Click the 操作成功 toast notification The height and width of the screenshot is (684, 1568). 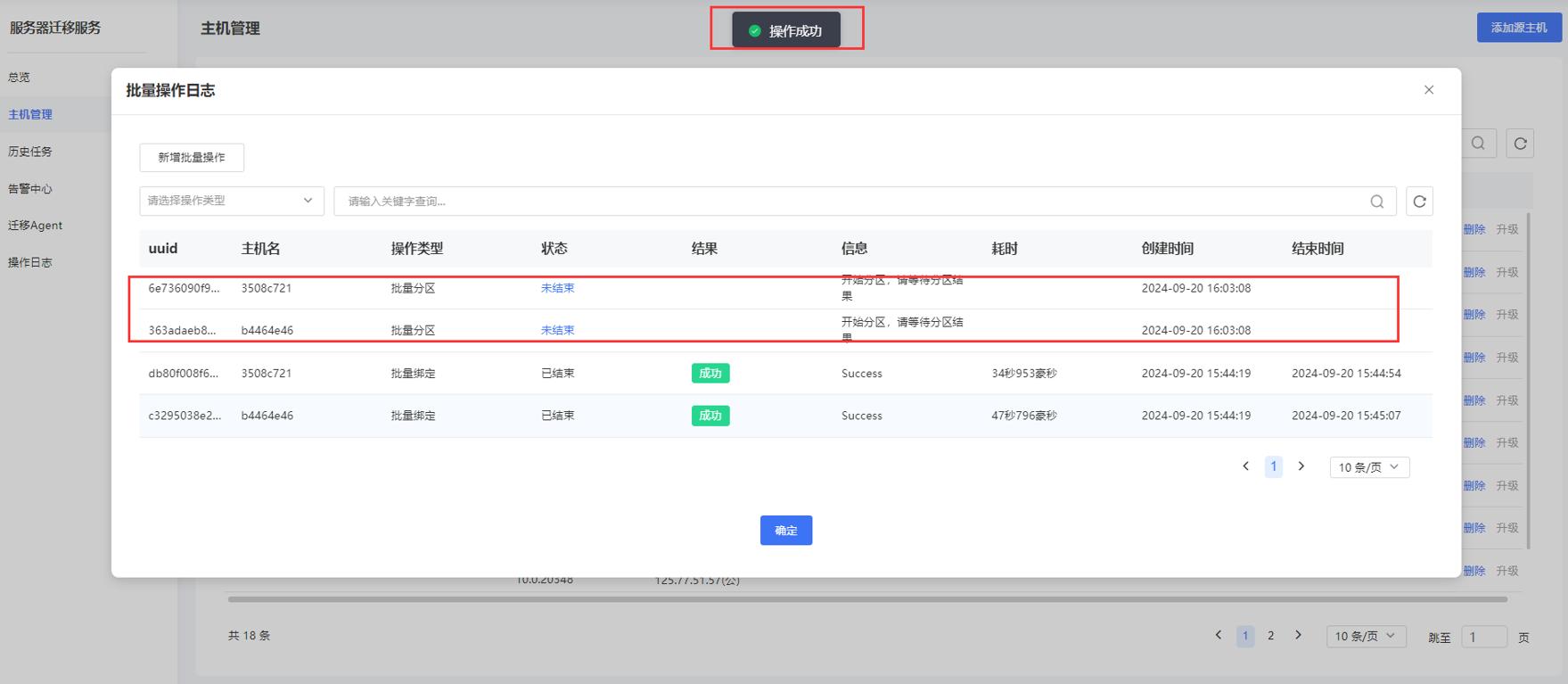(x=786, y=30)
